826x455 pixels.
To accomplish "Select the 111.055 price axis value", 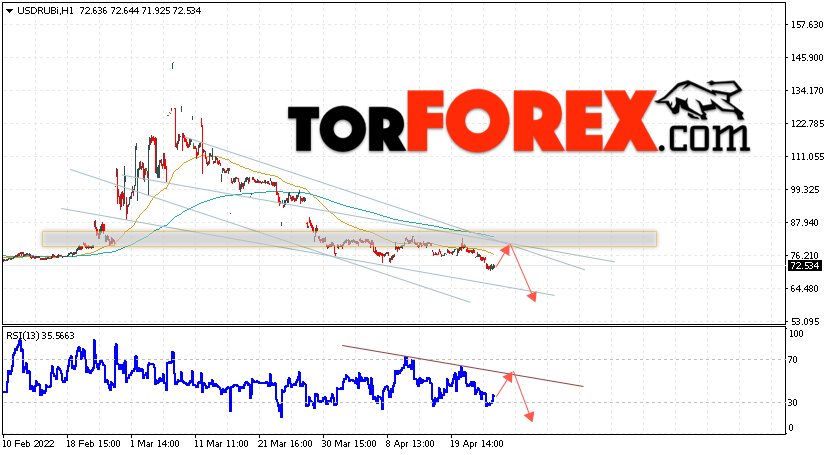I will point(807,156).
